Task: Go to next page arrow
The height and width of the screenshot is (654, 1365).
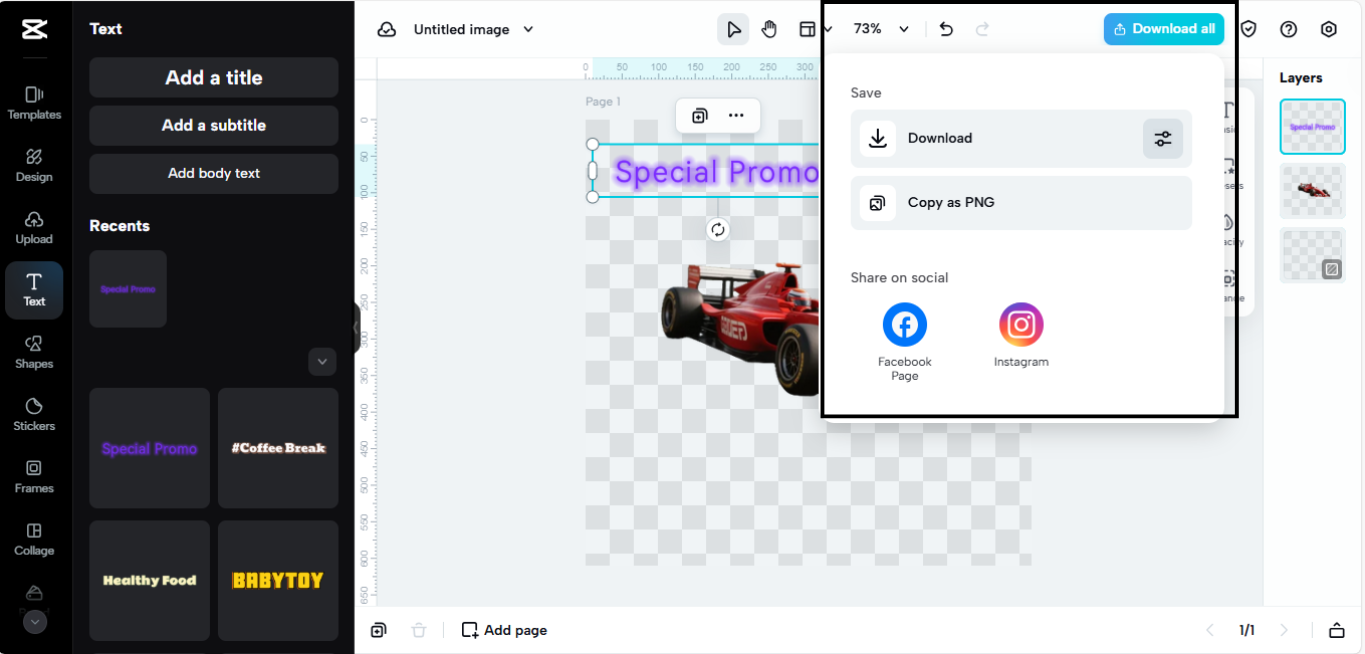Action: point(1284,630)
